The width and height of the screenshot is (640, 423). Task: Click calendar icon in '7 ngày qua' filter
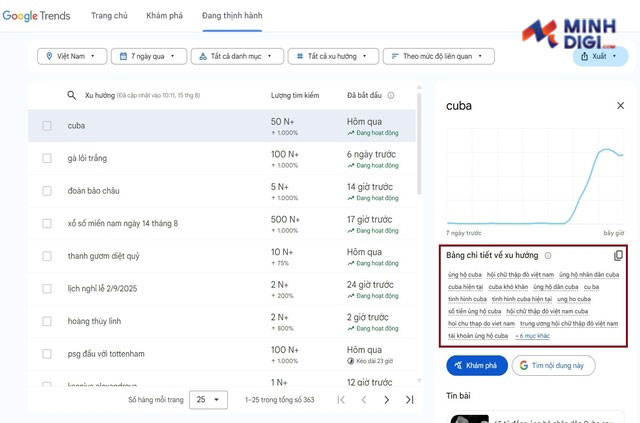pyautogui.click(x=123, y=56)
